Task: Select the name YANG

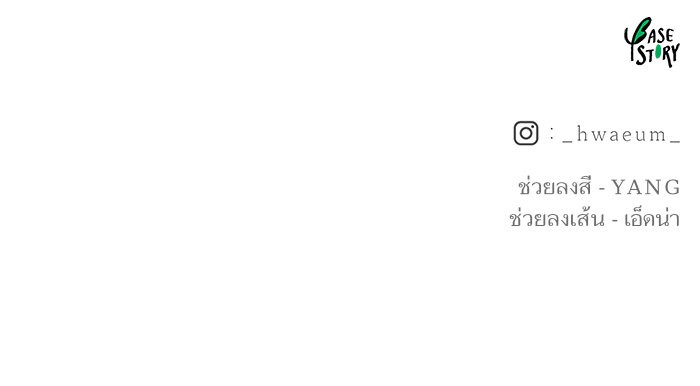Action: [x=646, y=187]
